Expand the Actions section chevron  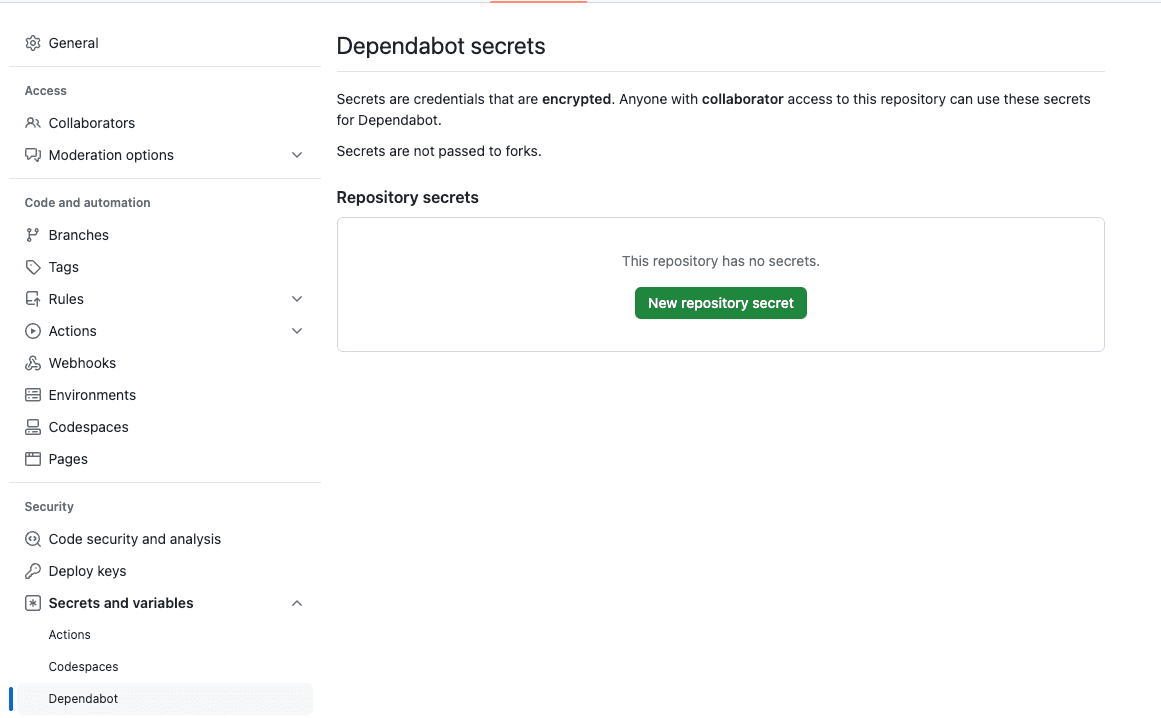297,331
